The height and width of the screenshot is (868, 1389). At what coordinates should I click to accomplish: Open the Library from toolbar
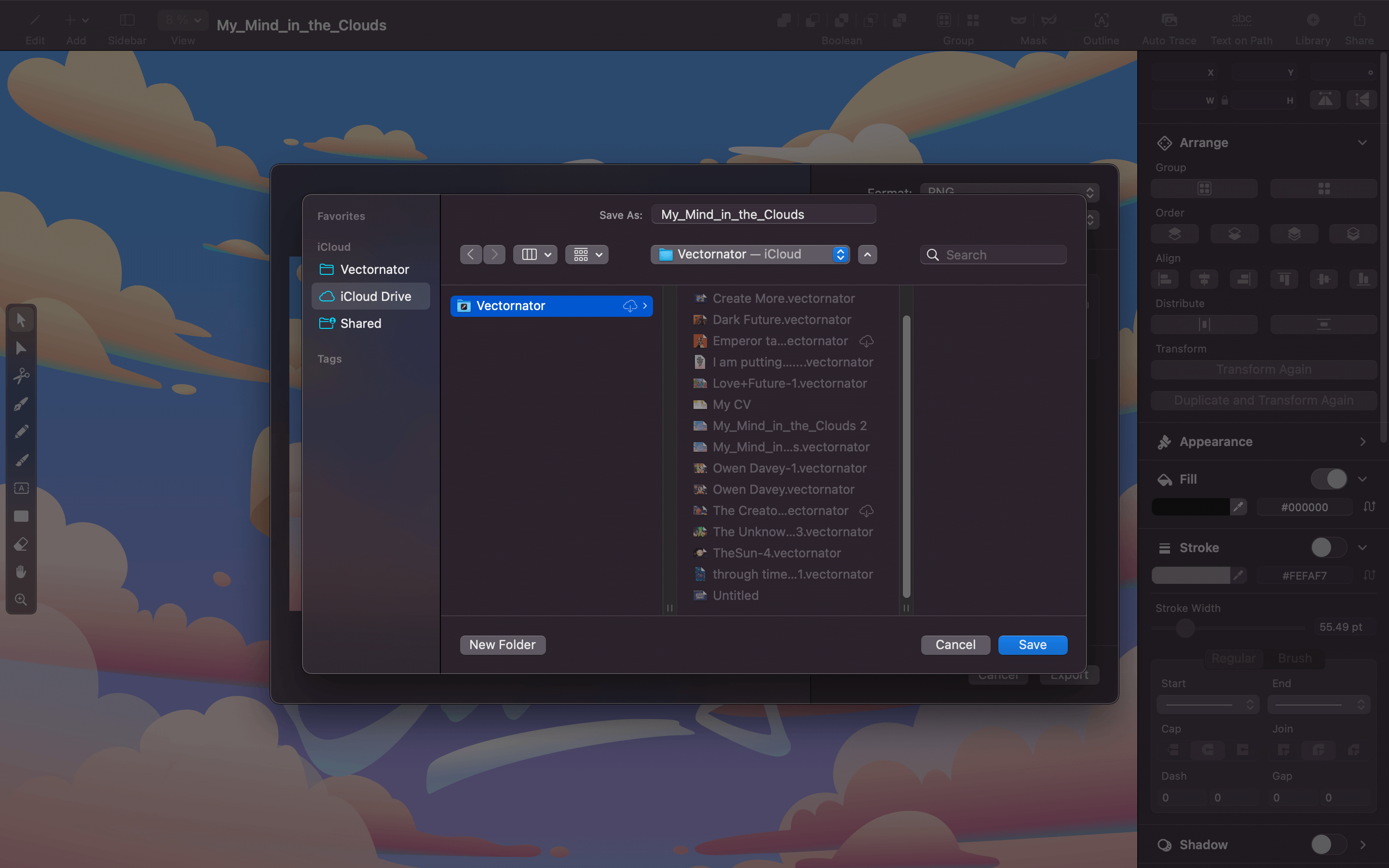(x=1313, y=21)
